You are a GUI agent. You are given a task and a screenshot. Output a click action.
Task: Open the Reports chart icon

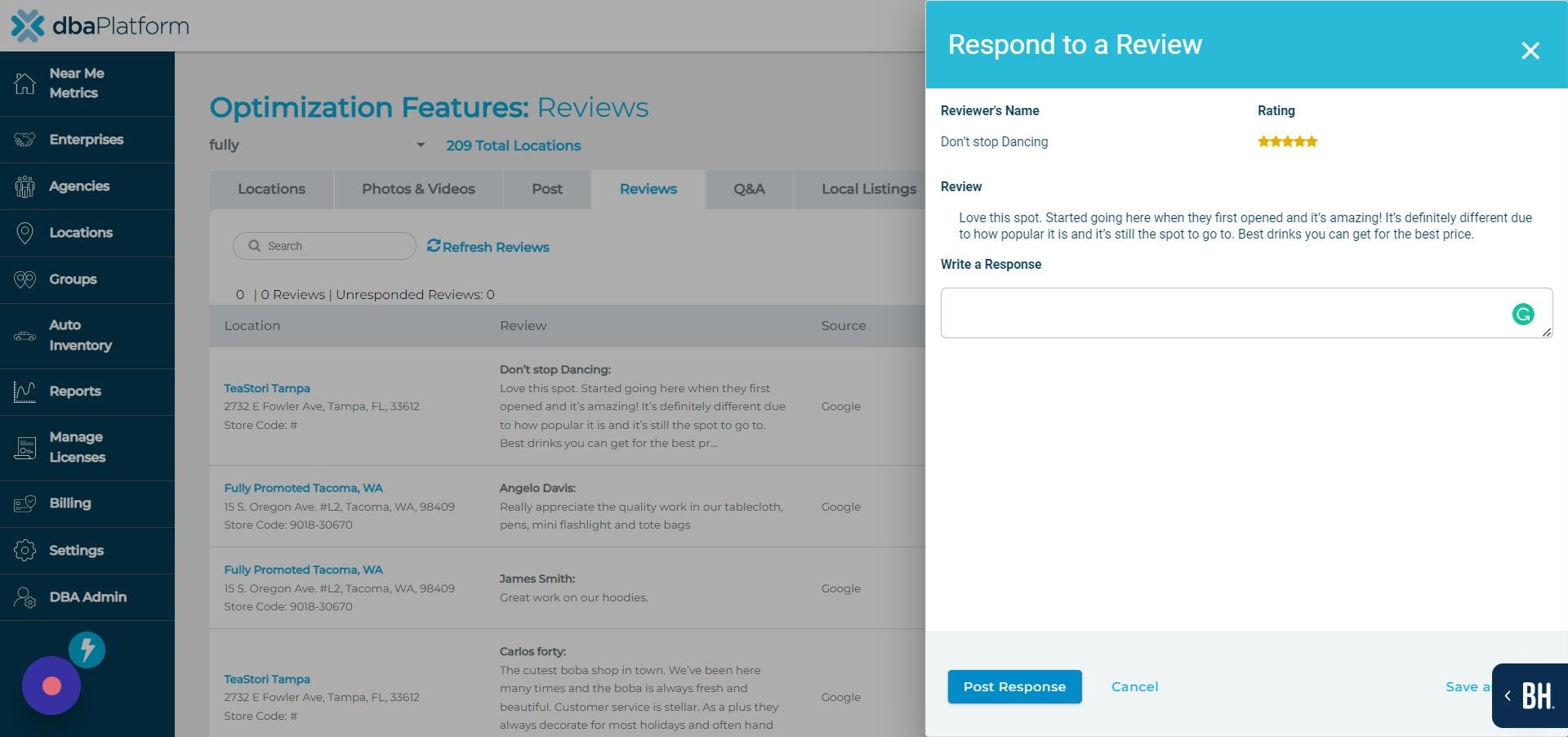pos(24,391)
